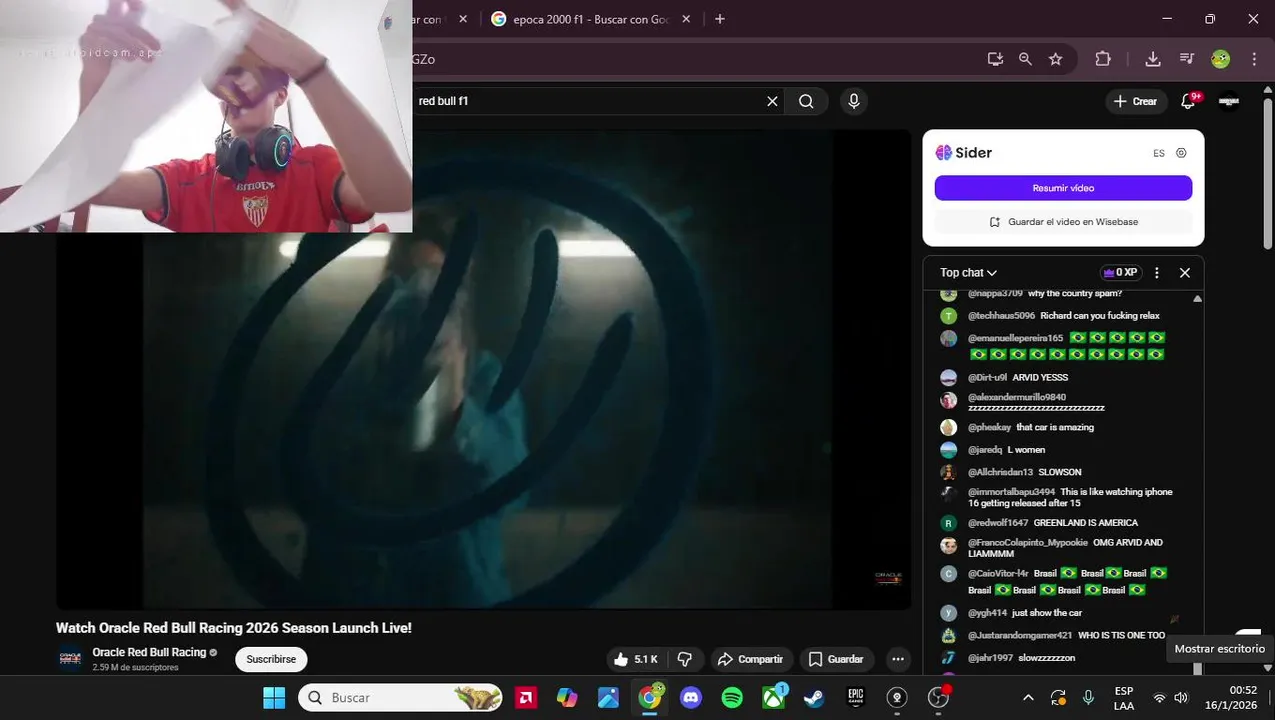This screenshot has height=720, width=1275.
Task: Click the zoom magnifier icon in address bar
Action: pos(1025,59)
